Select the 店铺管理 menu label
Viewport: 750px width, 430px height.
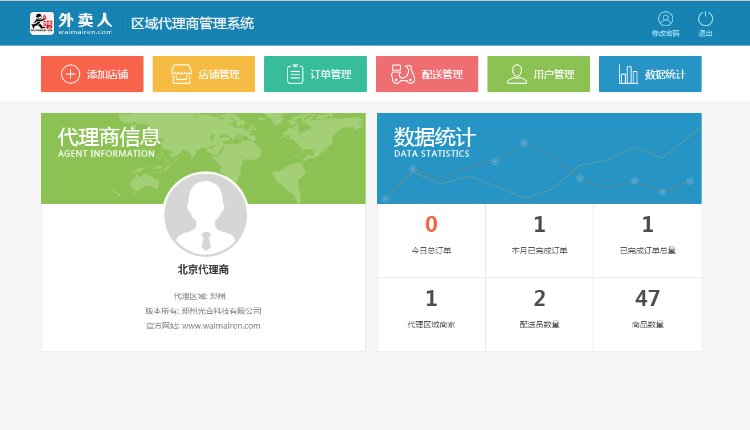219,74
